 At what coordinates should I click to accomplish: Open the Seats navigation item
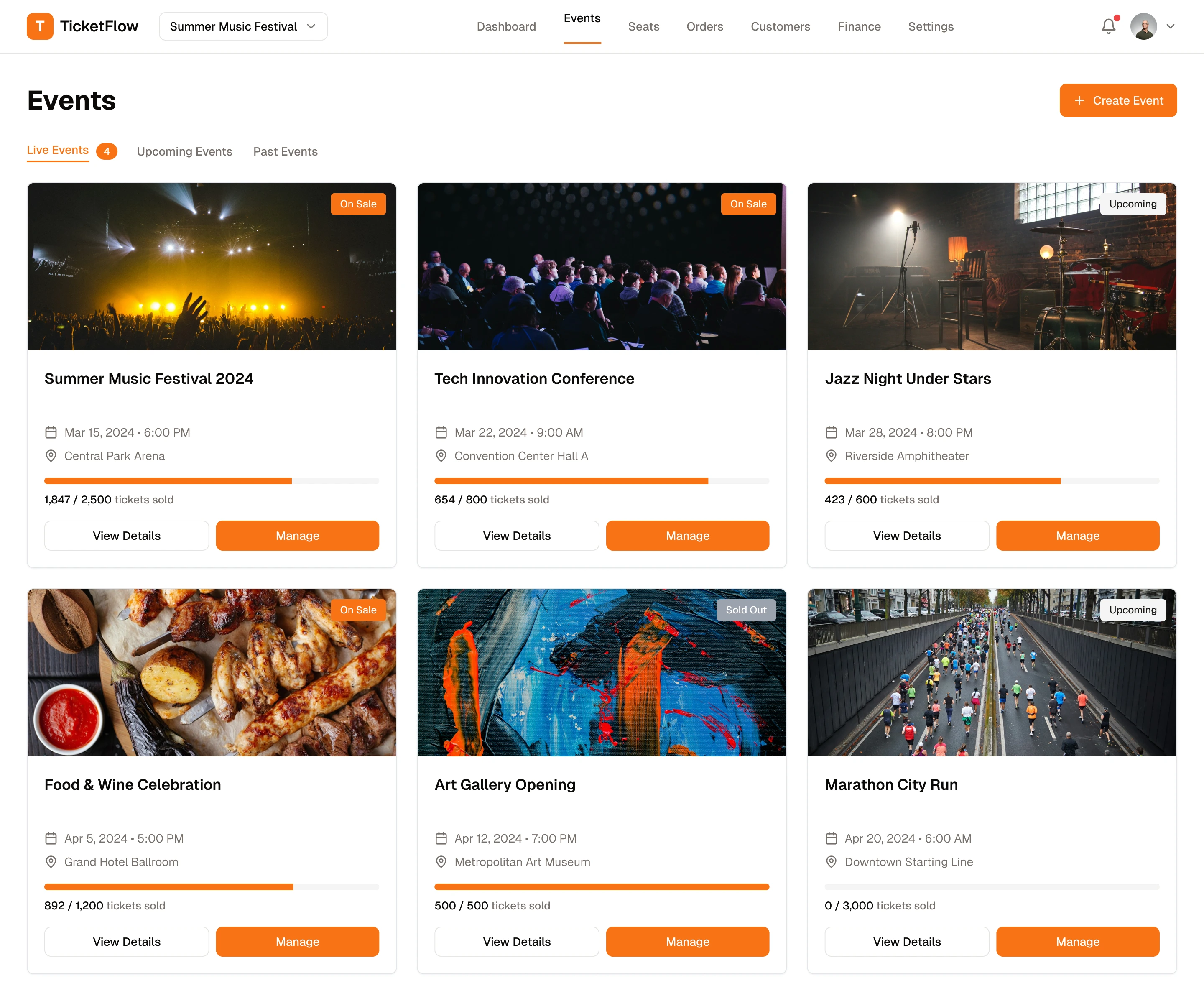(643, 26)
